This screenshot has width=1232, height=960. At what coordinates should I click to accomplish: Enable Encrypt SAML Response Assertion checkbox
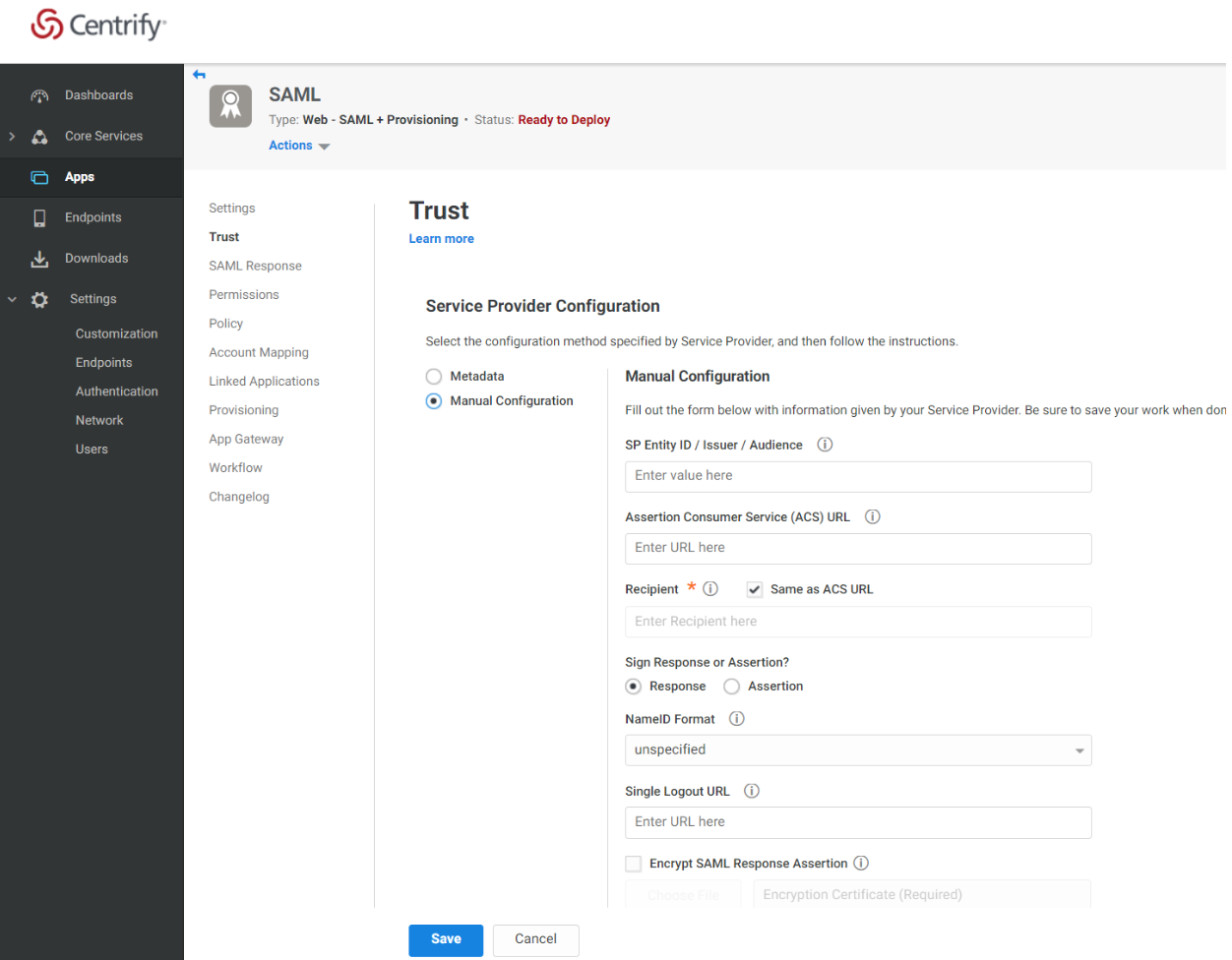point(634,864)
